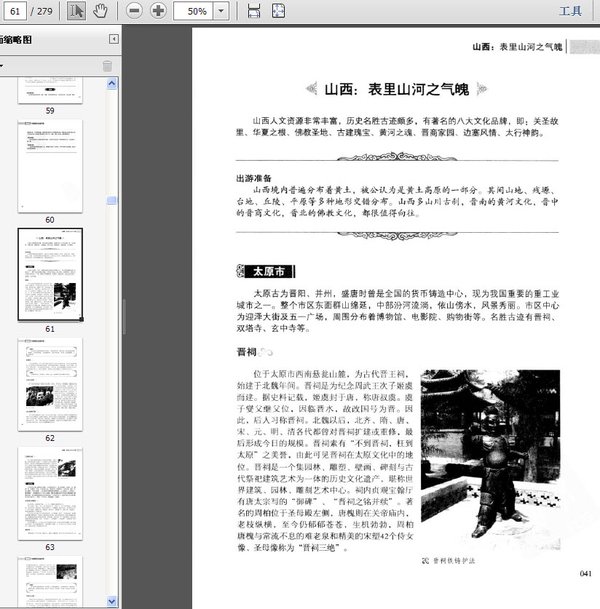Click the 太原市 section heading
600x609 pixels.
click(x=266, y=271)
